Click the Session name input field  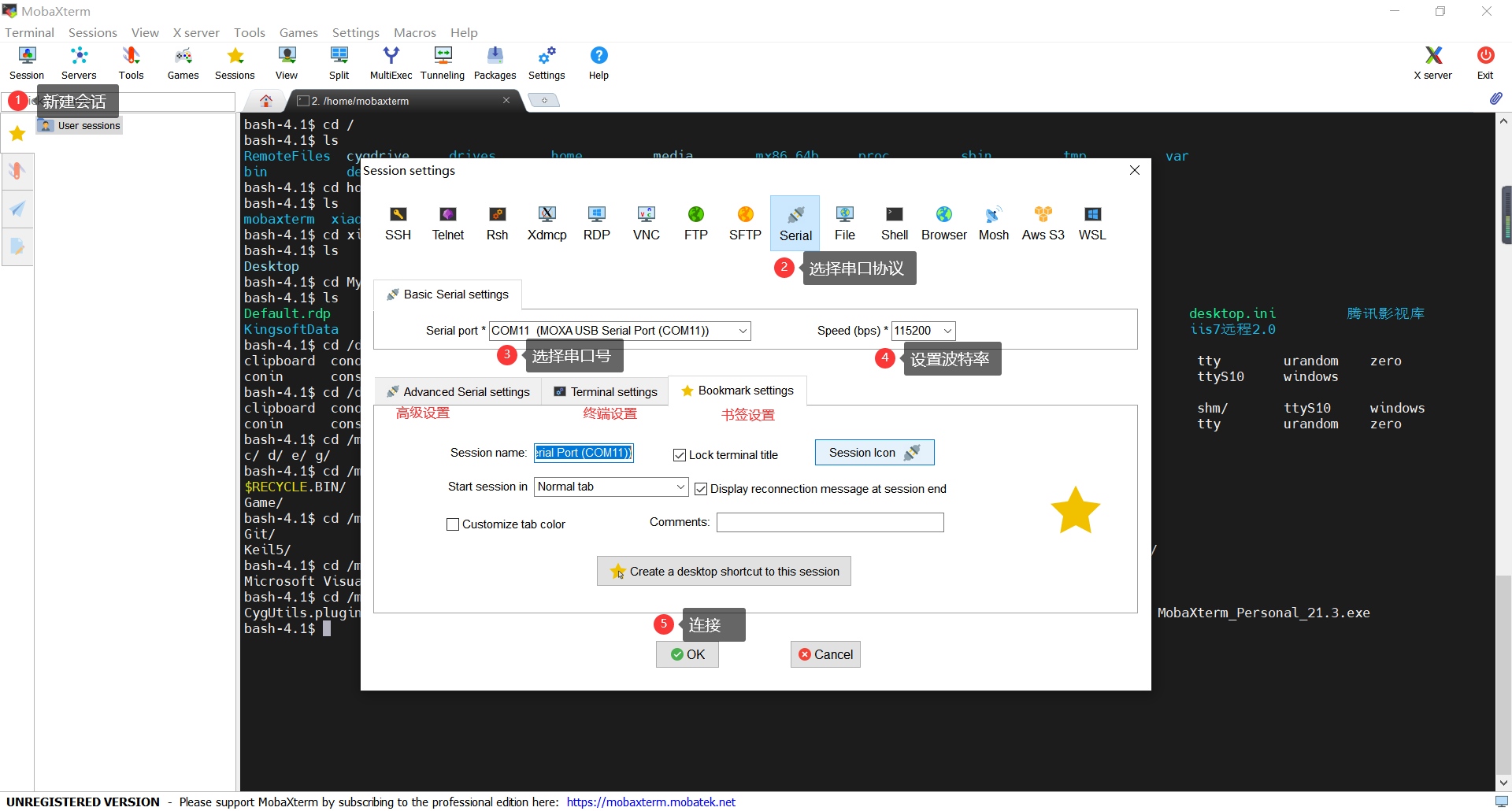click(584, 453)
